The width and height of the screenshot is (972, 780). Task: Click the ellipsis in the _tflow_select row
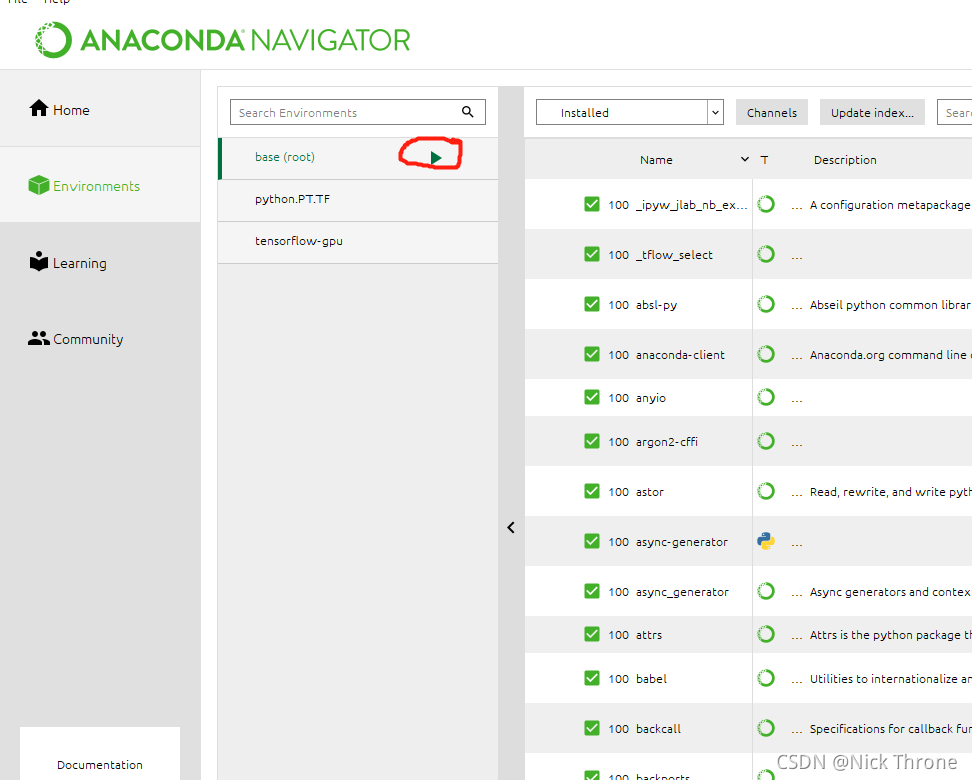pyautogui.click(x=797, y=258)
